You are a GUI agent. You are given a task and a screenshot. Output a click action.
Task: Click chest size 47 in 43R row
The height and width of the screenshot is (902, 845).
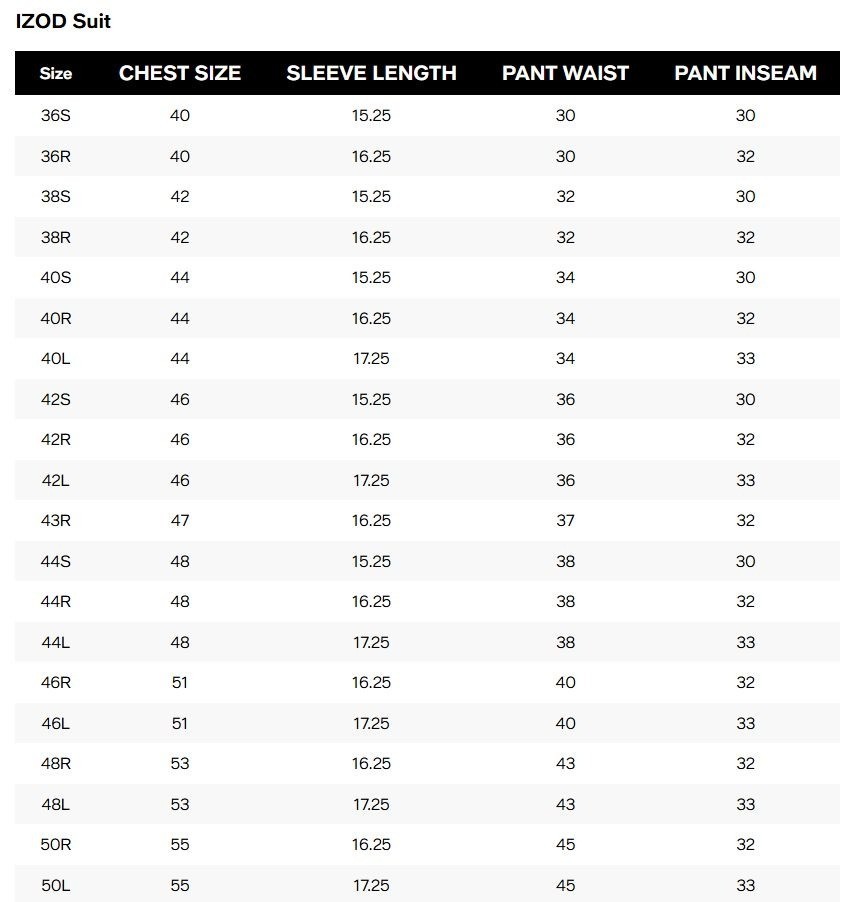(179, 521)
